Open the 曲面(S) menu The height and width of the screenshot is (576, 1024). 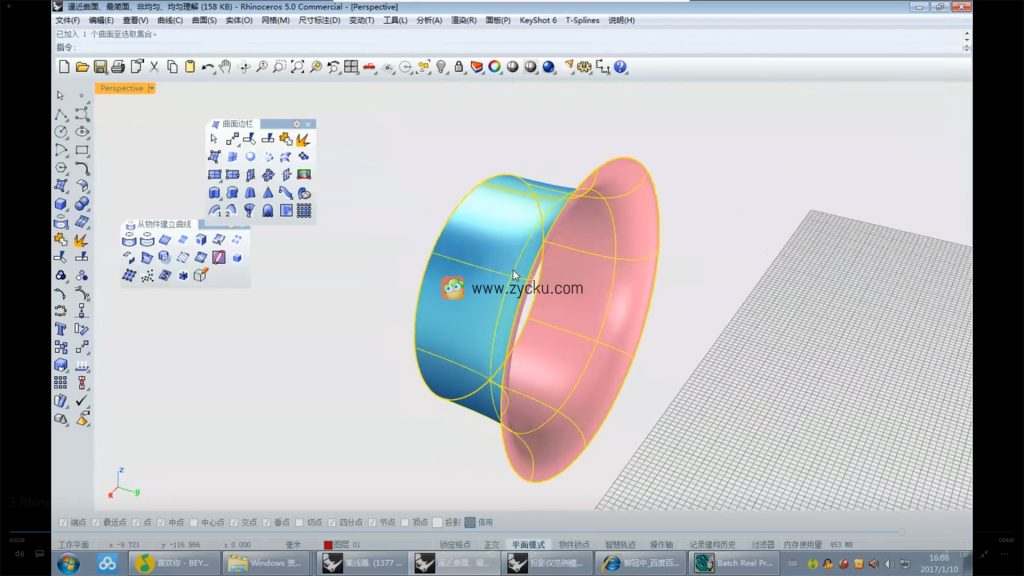[x=204, y=20]
